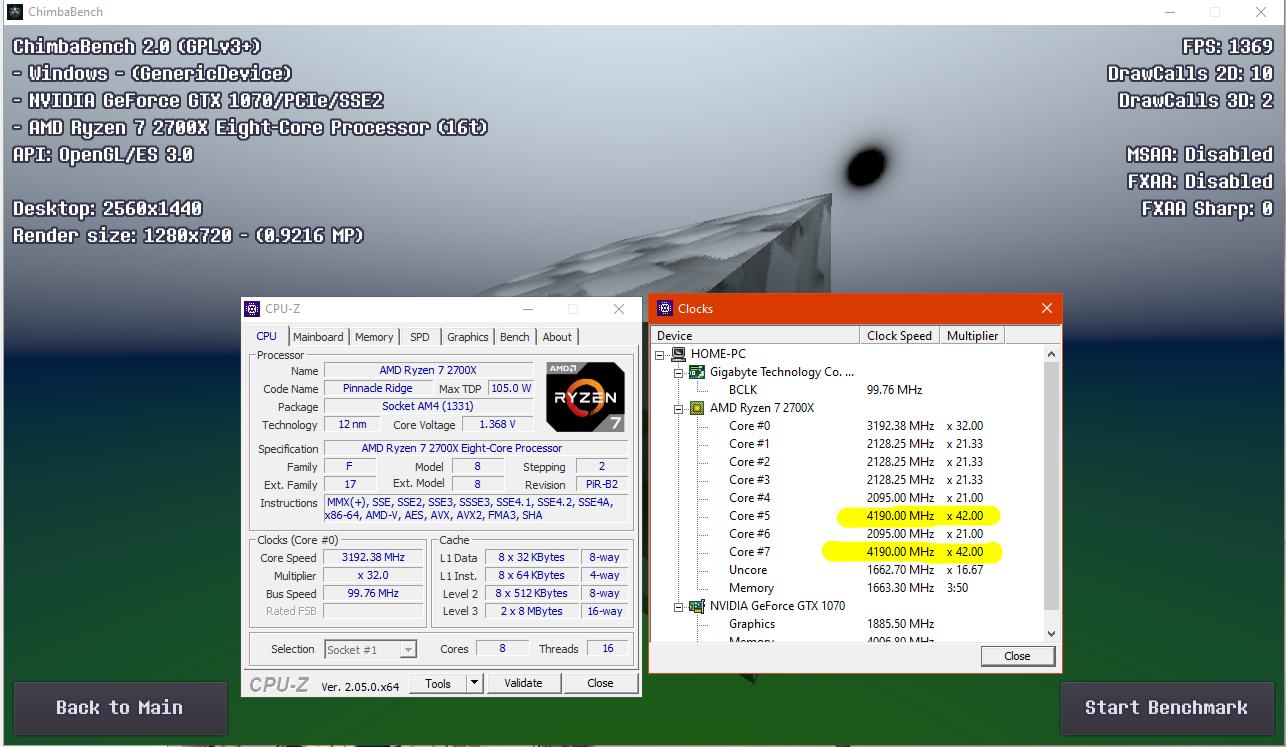This screenshot has width=1286, height=747.
Task: Open the Memory tab in CPU-Z
Action: [374, 337]
